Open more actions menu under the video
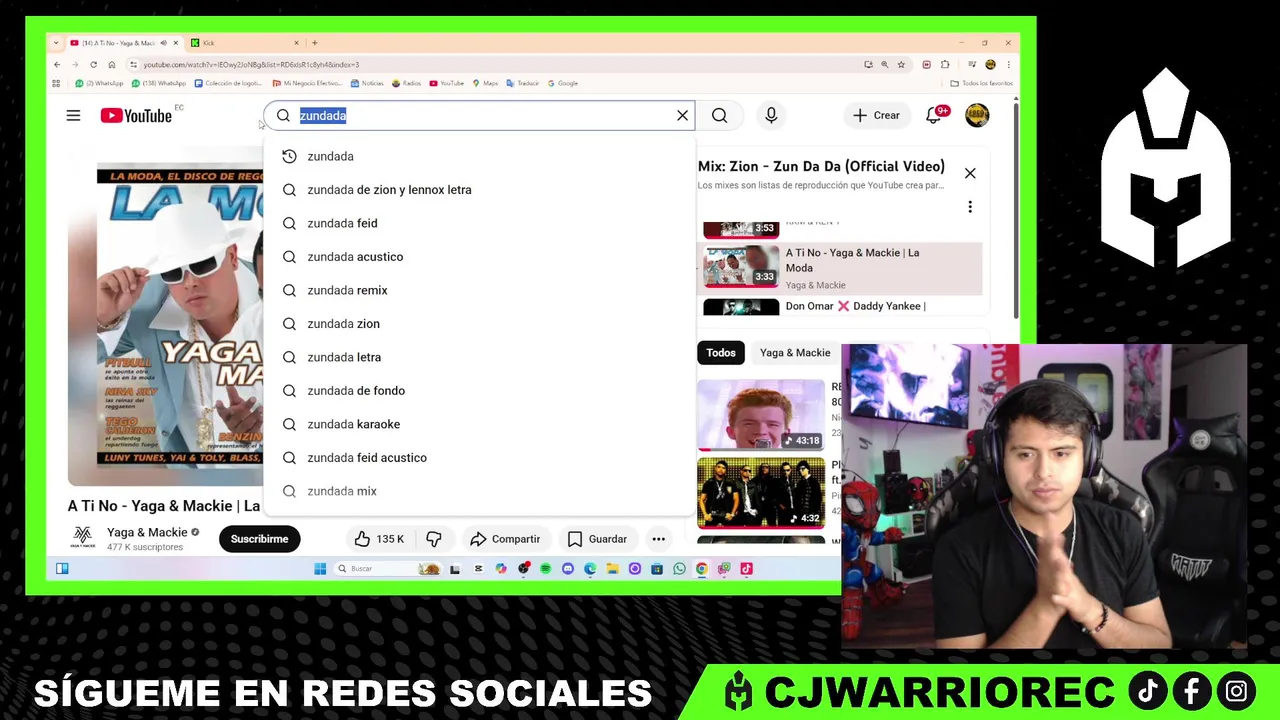The width and height of the screenshot is (1280, 720). click(658, 539)
